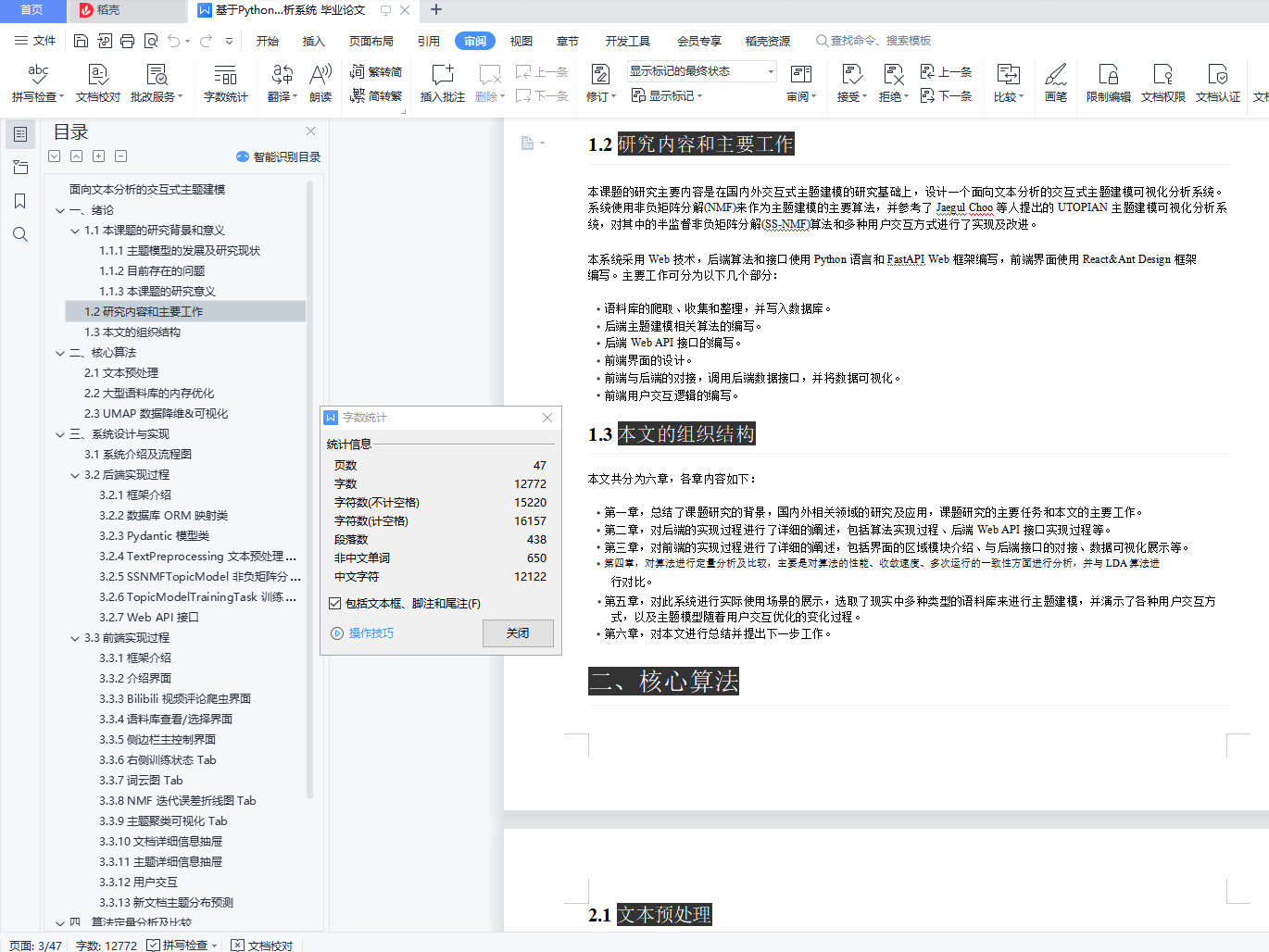Open the 比较 compare dropdown
Image resolution: width=1269 pixels, height=952 pixels.
(1009, 82)
